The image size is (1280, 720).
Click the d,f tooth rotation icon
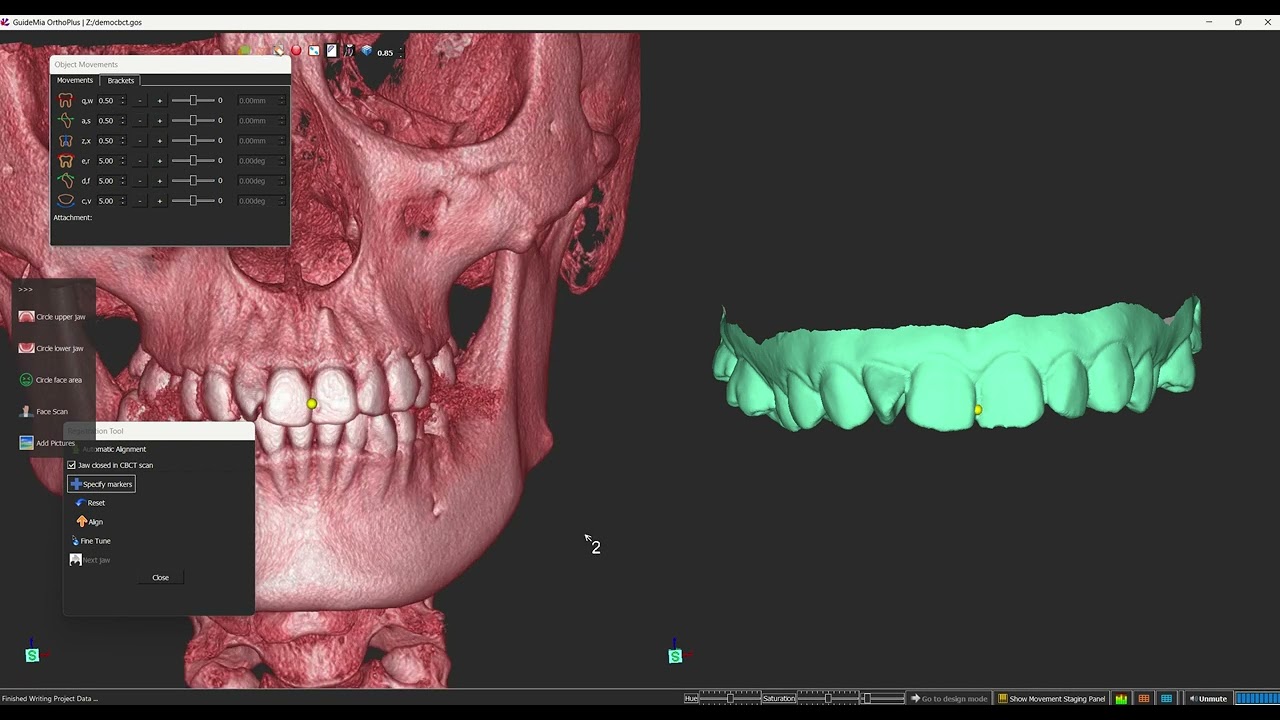(x=66, y=180)
